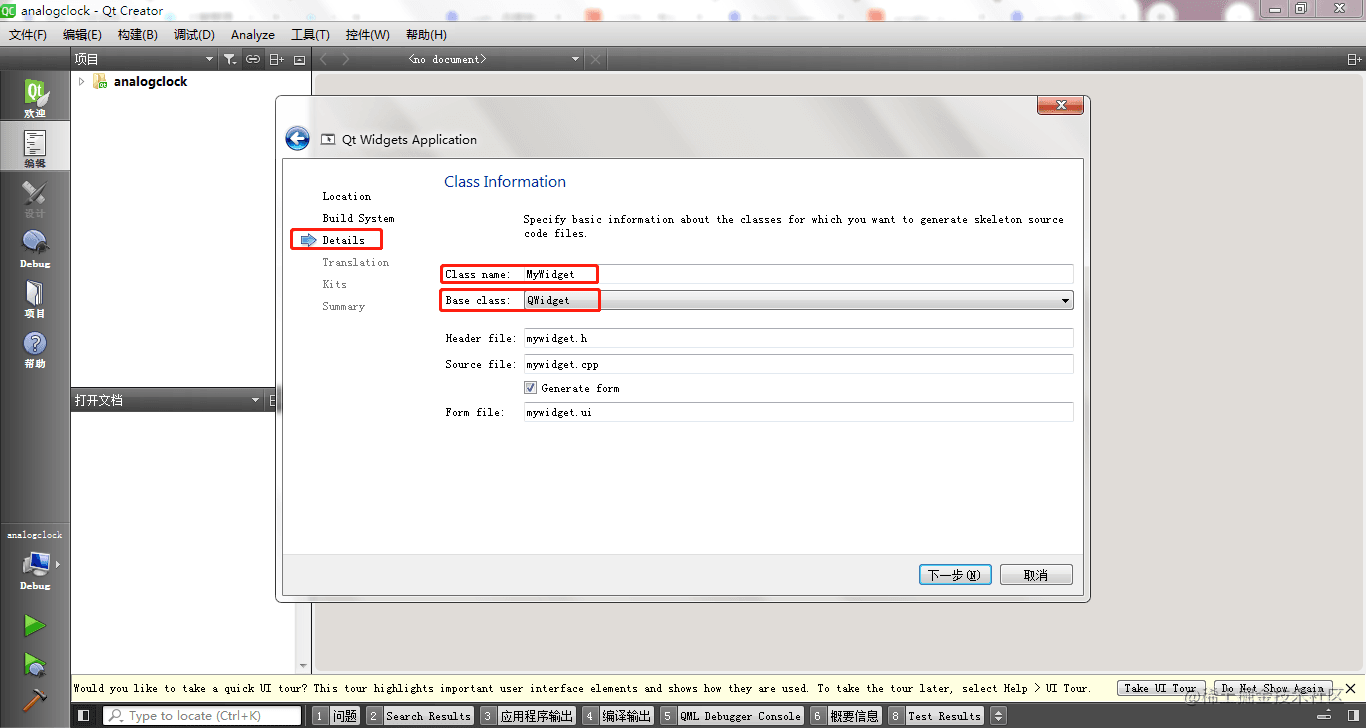1366x728 pixels.
Task: Open the Test Results output pane
Action: click(936, 716)
